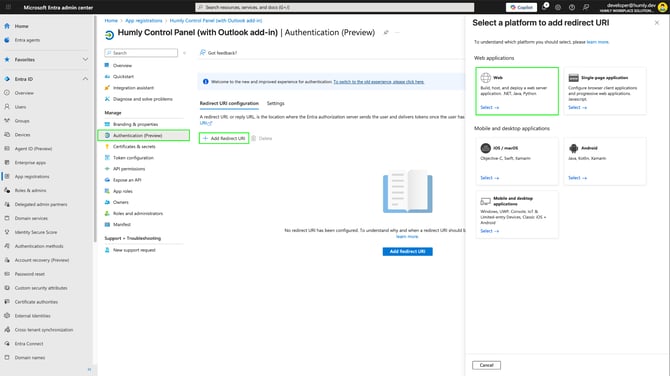Click the global search resources box
This screenshot has width=670, height=376.
[335, 7]
